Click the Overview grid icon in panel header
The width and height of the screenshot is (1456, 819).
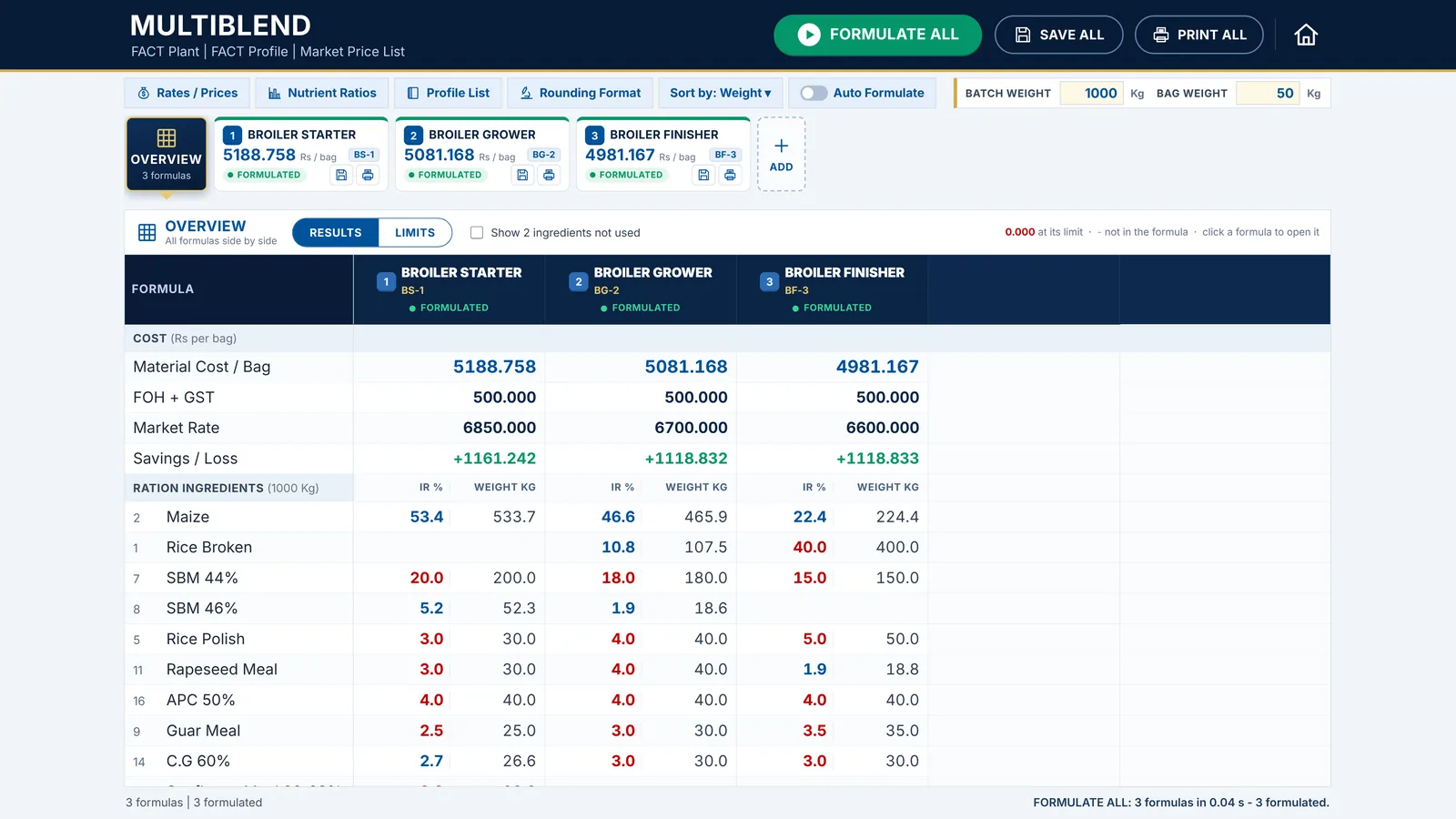coord(147,232)
